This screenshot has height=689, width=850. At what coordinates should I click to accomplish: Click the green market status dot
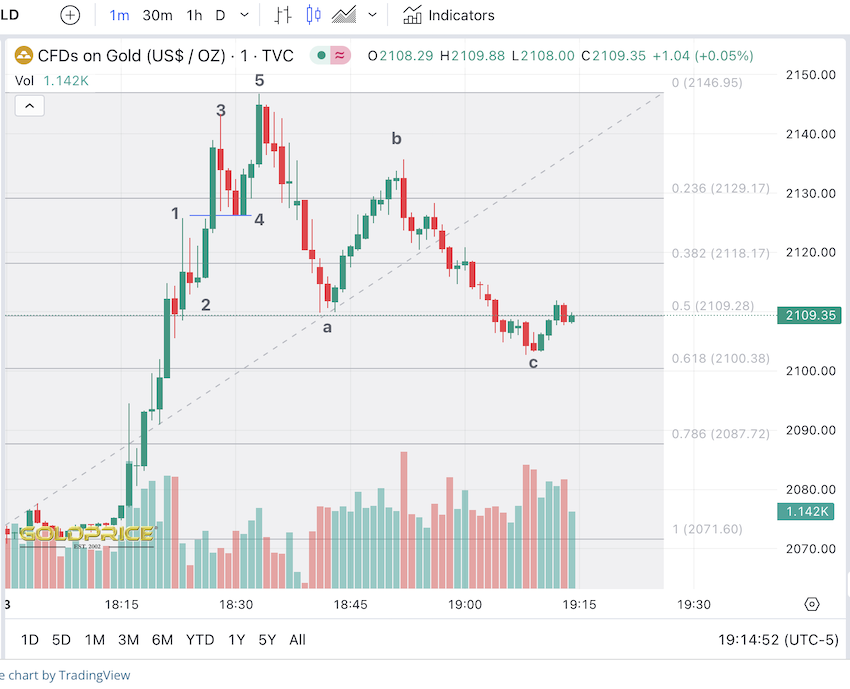pos(321,55)
